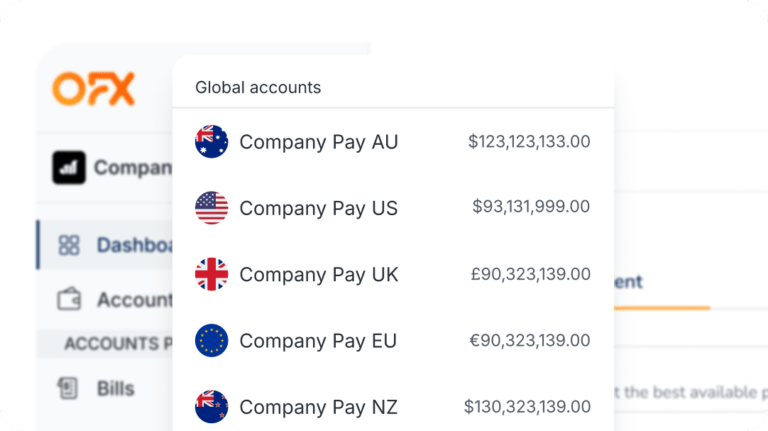
Task: Click the United Kingdom flag icon
Action: coord(212,274)
